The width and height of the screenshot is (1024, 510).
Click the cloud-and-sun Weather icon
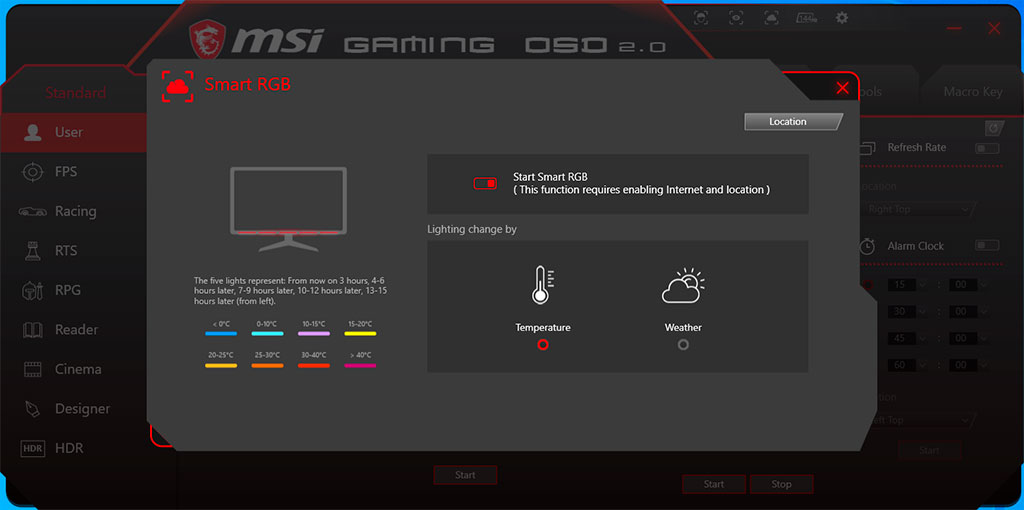click(x=682, y=286)
